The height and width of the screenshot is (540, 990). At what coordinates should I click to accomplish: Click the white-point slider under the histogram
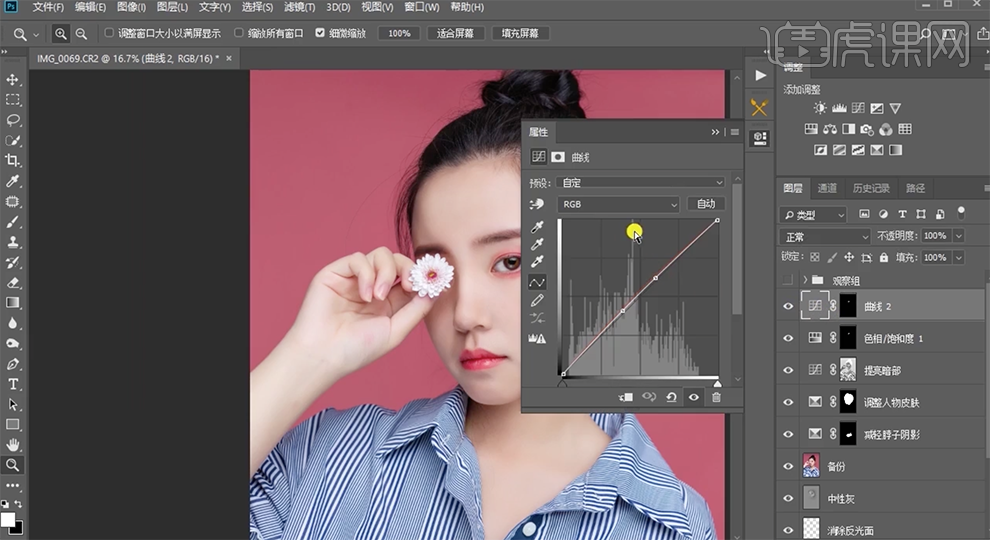[716, 383]
